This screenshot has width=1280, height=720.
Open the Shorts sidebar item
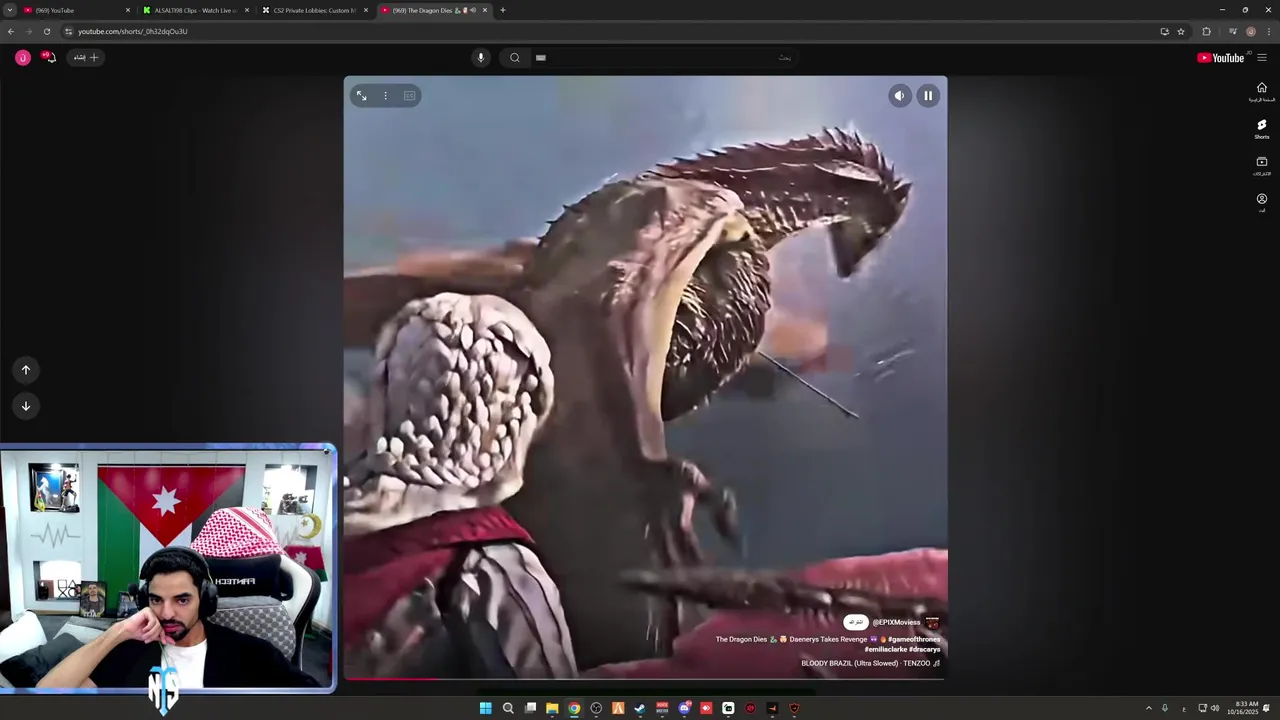pos(1262,129)
